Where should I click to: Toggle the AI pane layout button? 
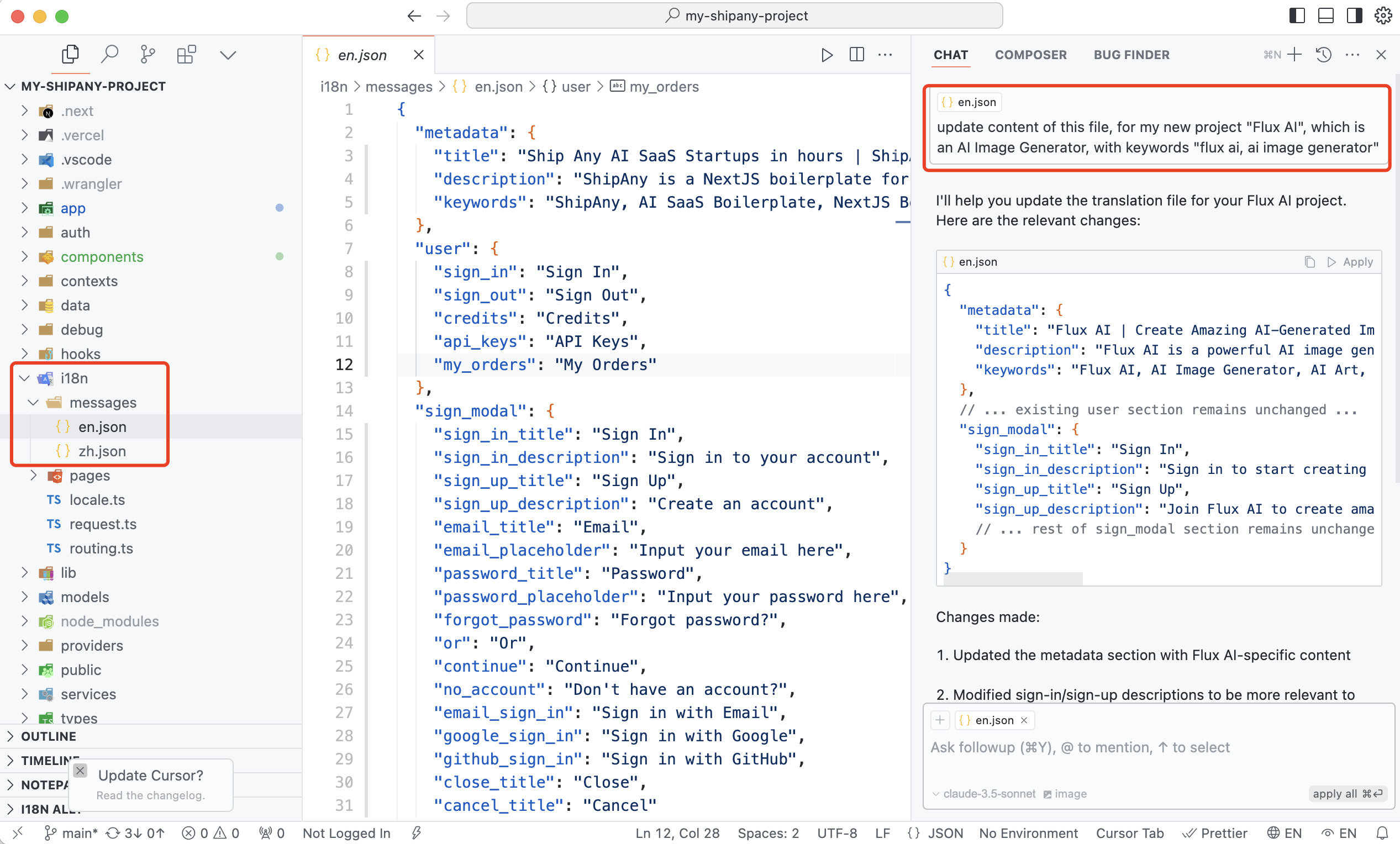tap(1354, 15)
